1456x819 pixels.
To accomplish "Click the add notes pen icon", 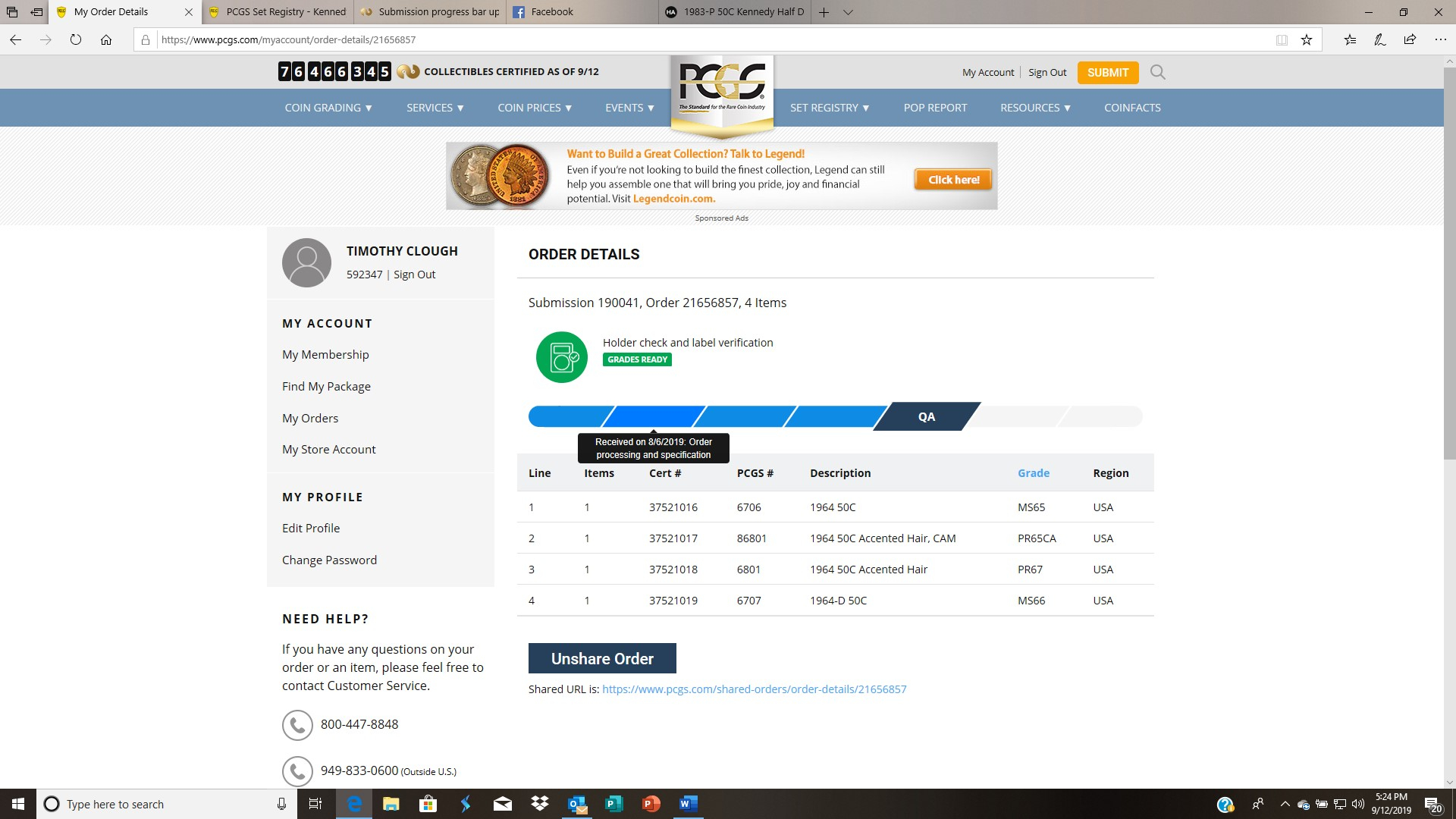I will click(1380, 39).
